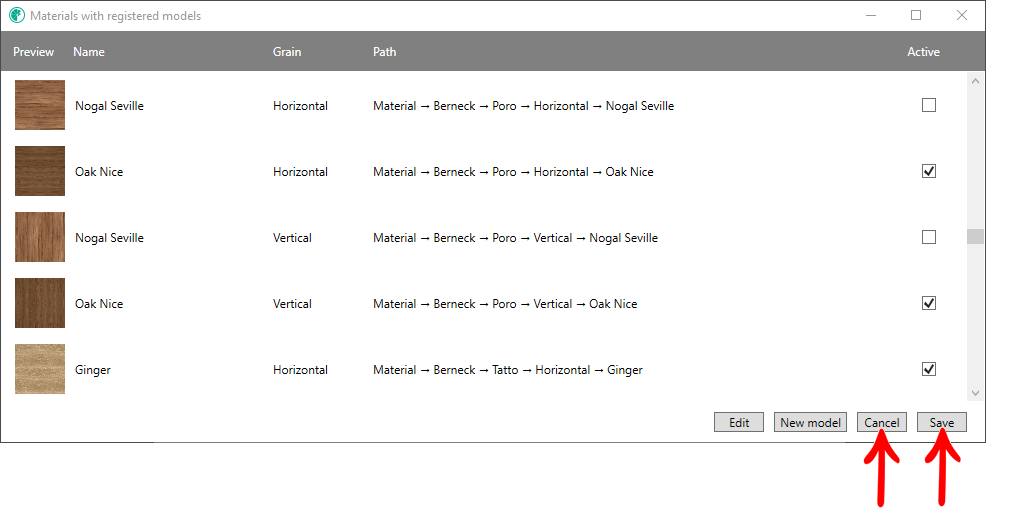Click Vertical grain cell of Oak Nice
This screenshot has height=530, width=1024.
click(x=292, y=304)
